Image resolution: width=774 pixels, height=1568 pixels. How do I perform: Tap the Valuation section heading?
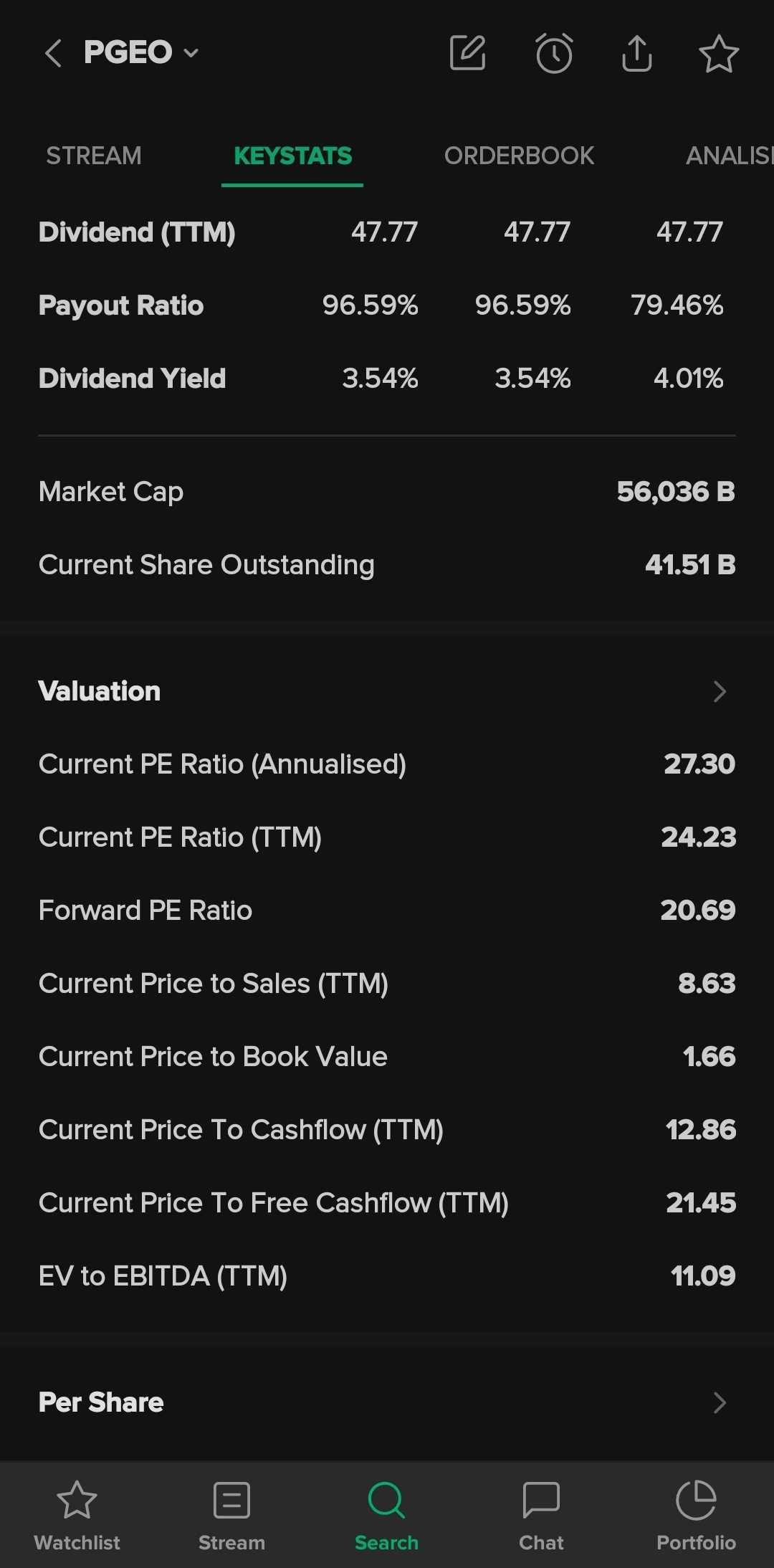[x=100, y=691]
